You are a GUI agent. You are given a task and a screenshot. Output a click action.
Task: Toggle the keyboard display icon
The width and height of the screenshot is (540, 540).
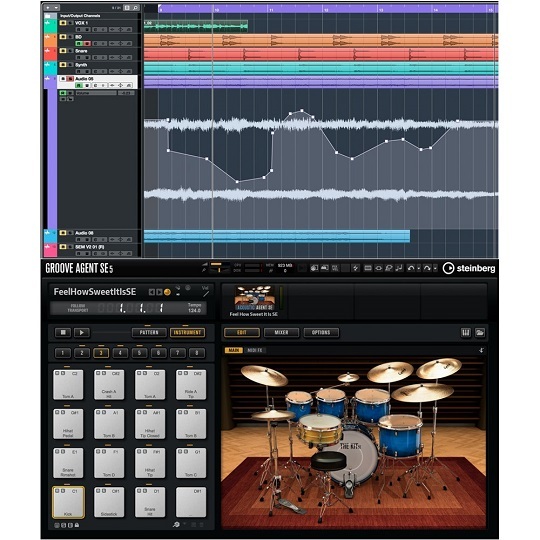coord(466,332)
